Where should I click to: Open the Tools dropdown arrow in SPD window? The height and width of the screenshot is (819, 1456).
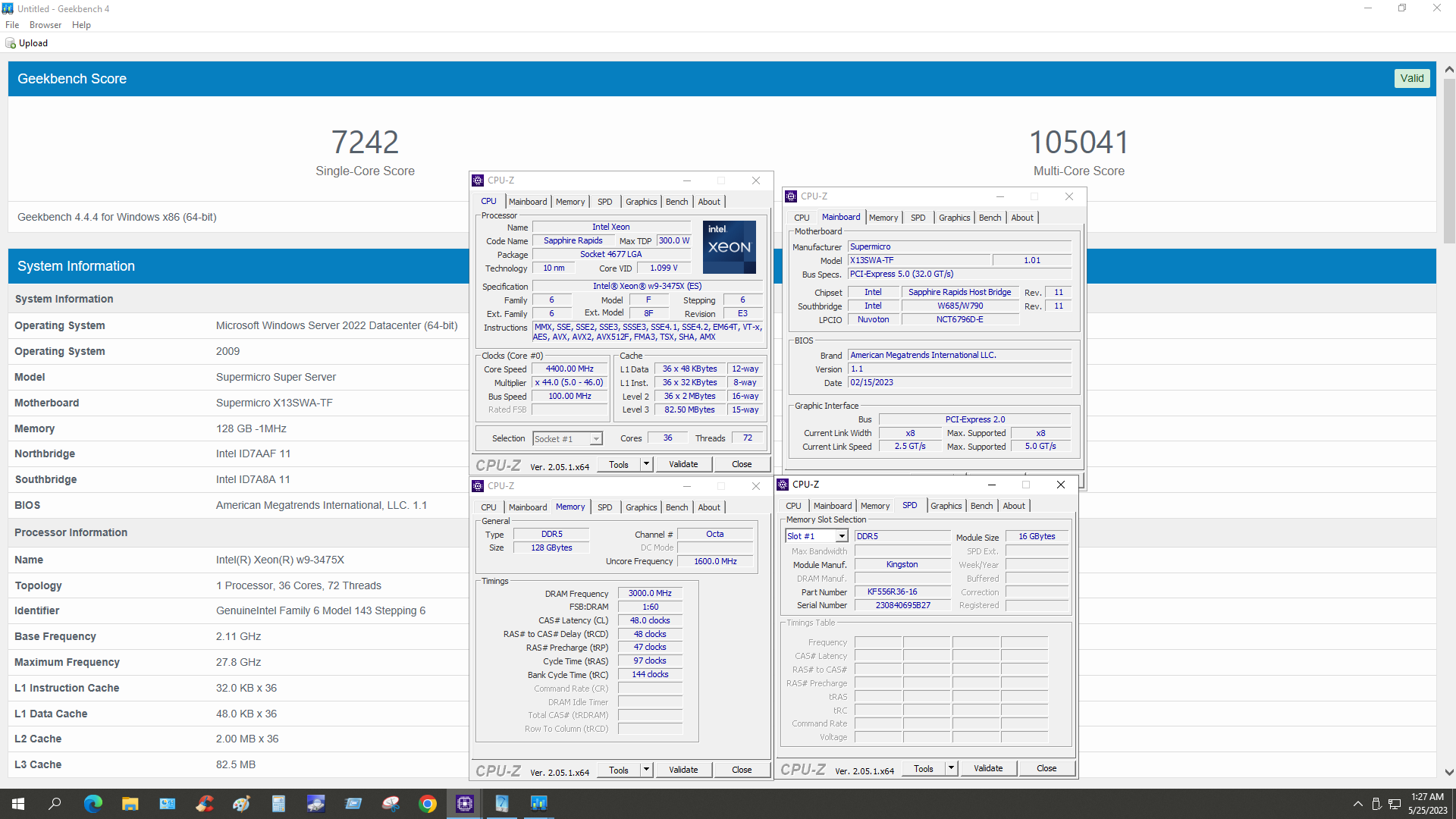[x=951, y=768]
